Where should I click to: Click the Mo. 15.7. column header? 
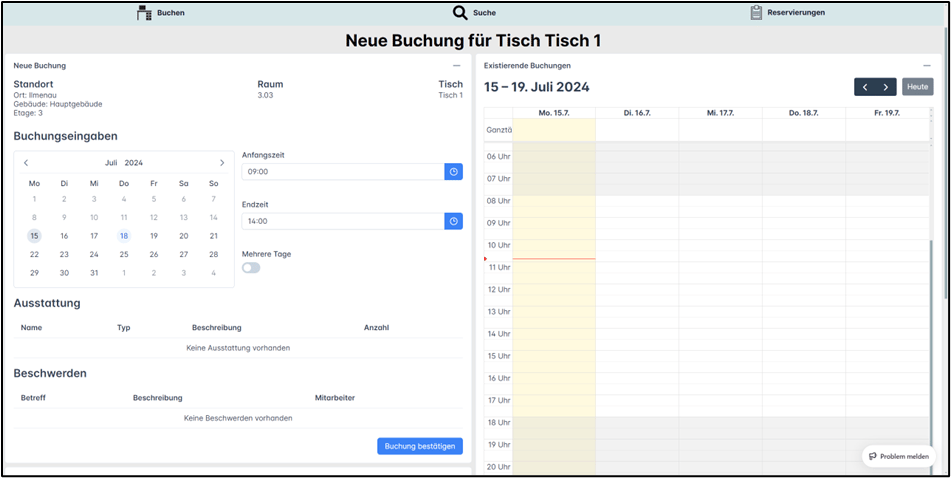coord(554,113)
